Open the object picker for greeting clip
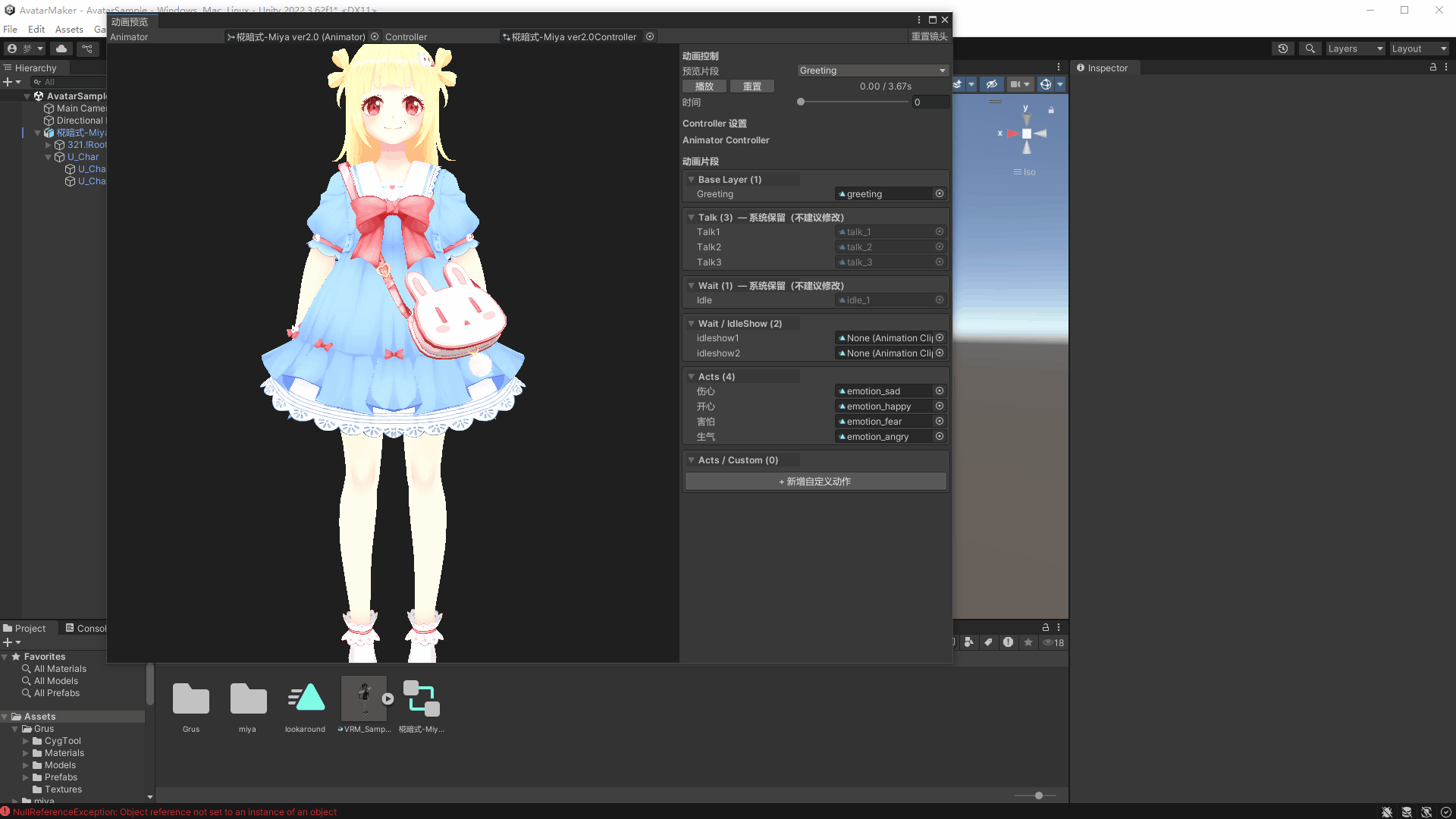 coord(940,194)
